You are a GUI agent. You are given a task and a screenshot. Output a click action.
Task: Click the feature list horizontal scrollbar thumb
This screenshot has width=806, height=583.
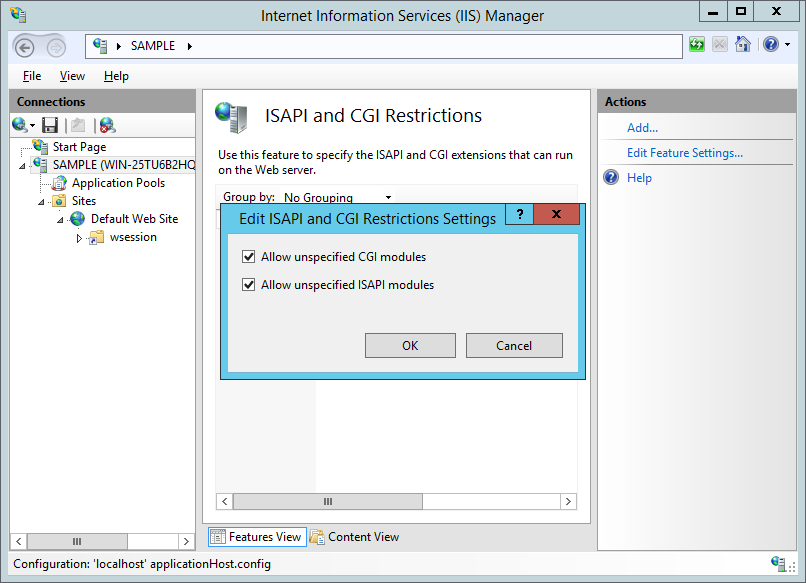tap(327, 501)
